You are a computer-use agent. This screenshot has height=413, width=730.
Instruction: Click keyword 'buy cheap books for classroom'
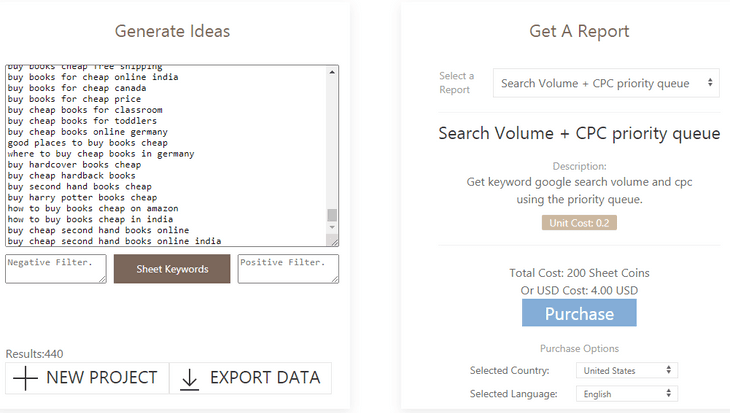(x=85, y=110)
